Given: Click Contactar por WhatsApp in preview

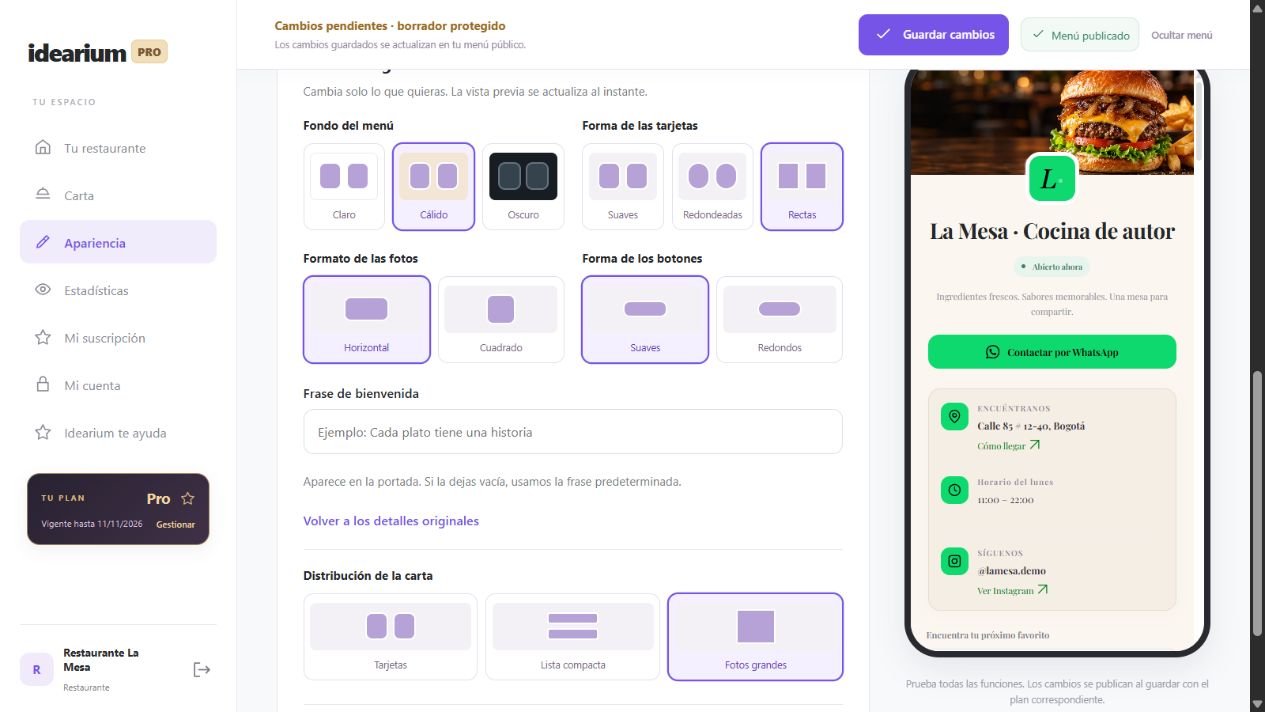Looking at the screenshot, I should (x=1052, y=352).
